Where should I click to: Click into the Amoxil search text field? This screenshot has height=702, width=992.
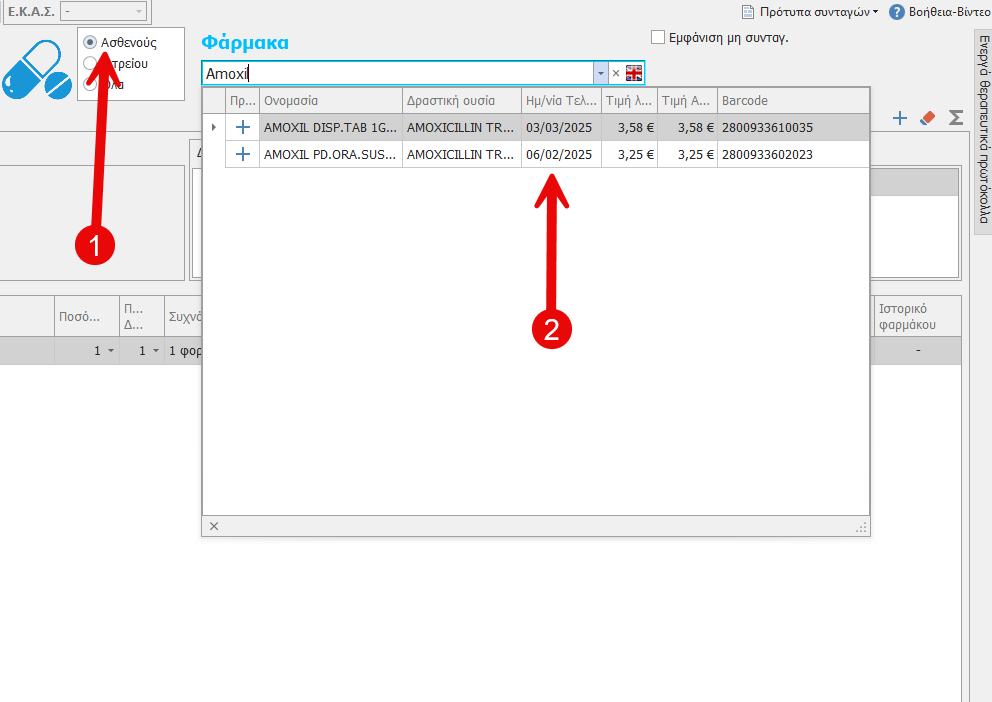400,73
